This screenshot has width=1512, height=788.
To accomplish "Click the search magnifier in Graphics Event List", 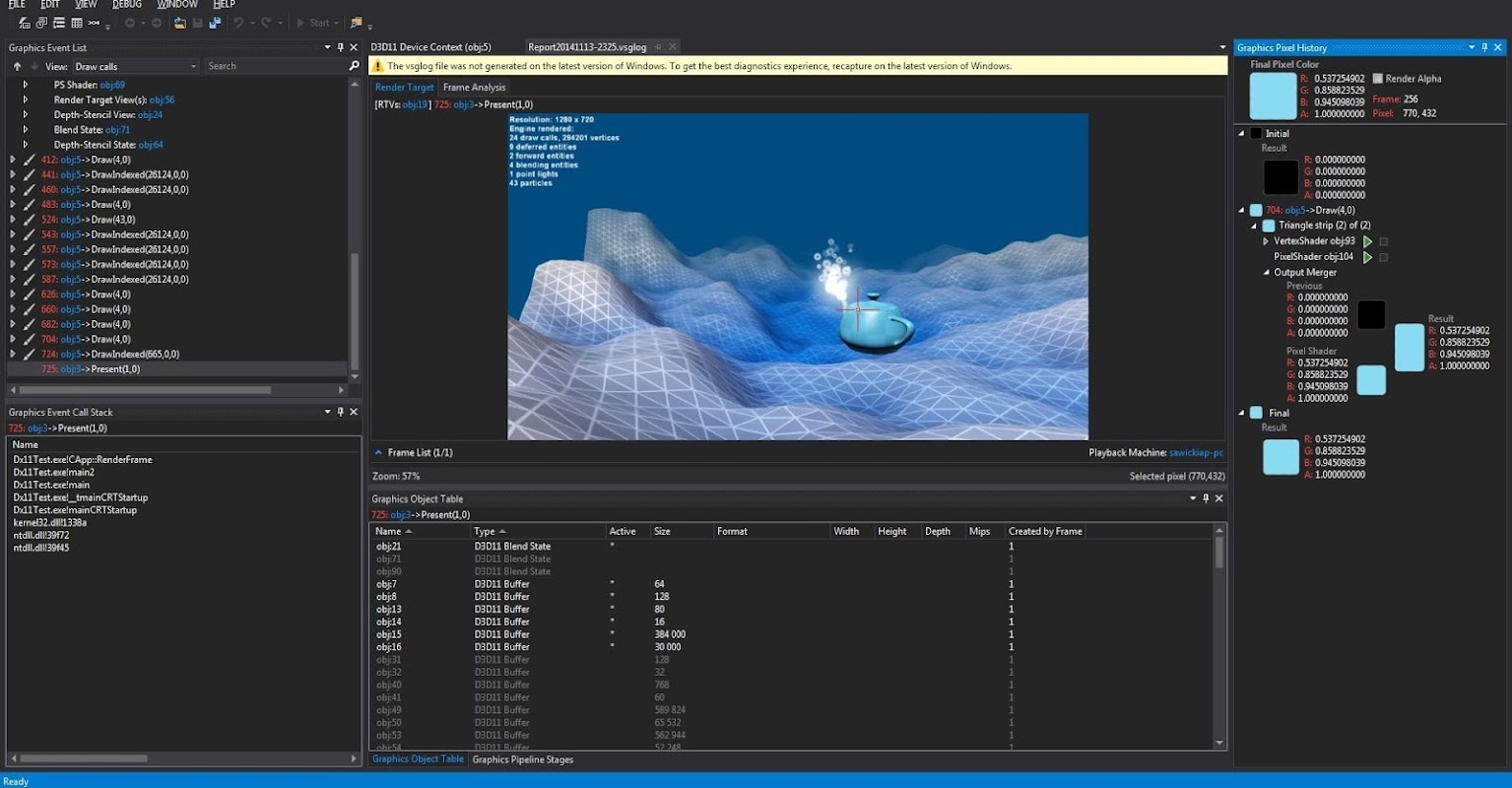I will [355, 66].
